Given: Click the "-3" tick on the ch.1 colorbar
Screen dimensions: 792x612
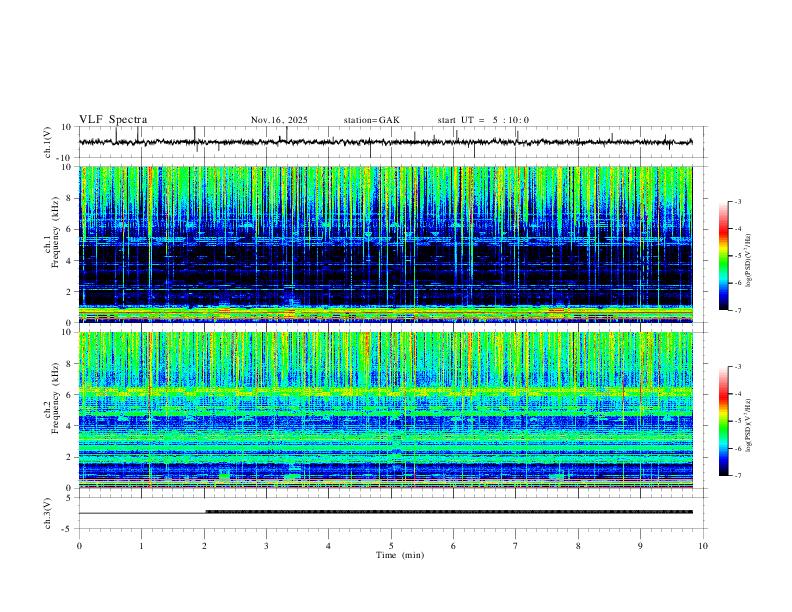Looking at the screenshot, I should pyautogui.click(x=738, y=201).
